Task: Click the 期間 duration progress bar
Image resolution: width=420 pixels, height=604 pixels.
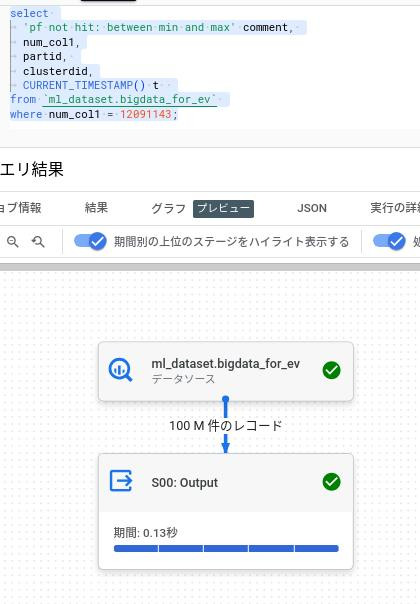Action: click(226, 549)
